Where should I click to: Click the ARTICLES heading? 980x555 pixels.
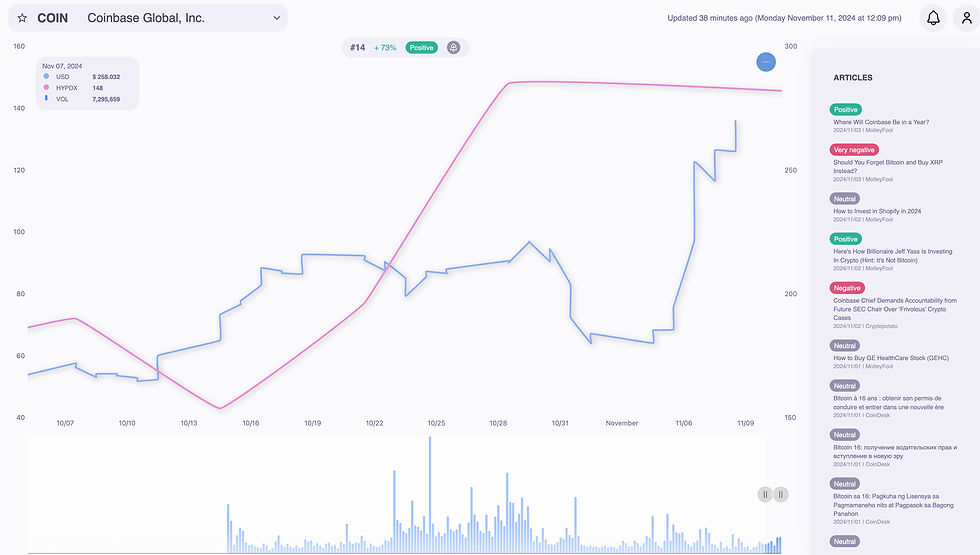pyautogui.click(x=852, y=78)
